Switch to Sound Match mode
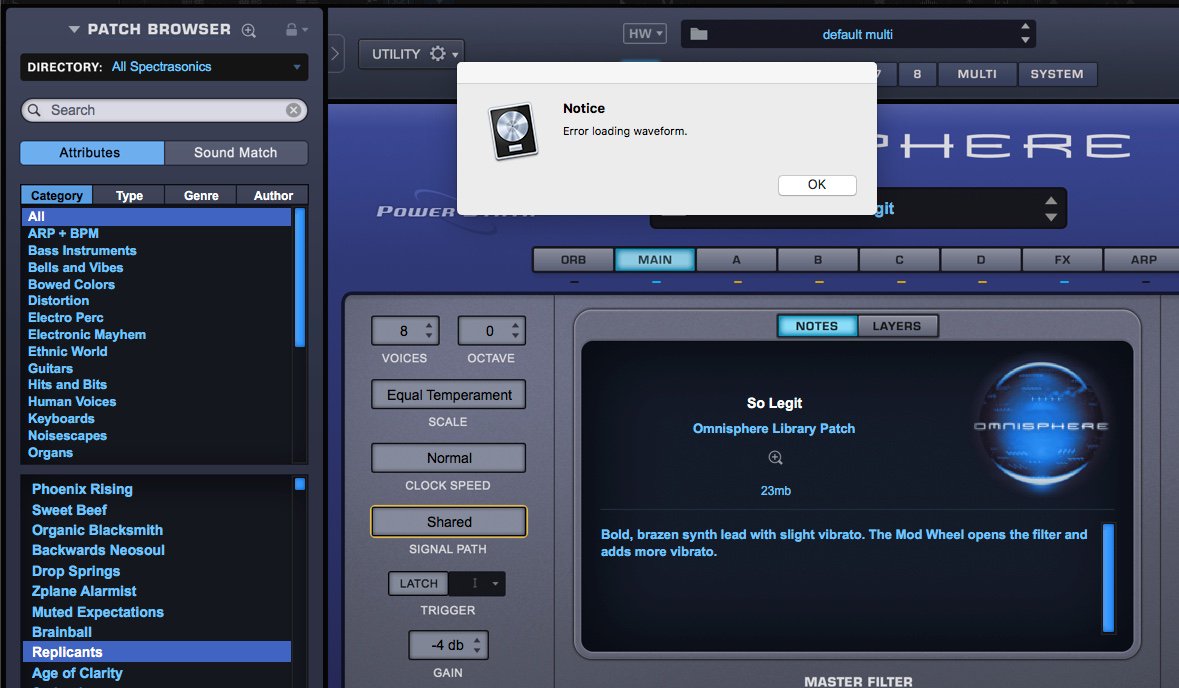 pos(236,153)
